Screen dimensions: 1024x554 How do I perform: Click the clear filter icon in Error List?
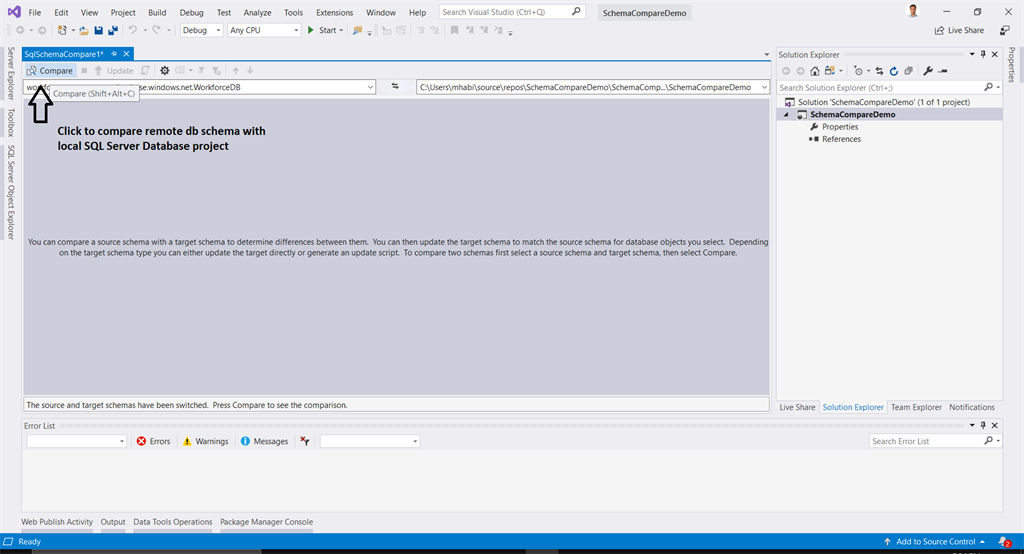point(304,441)
